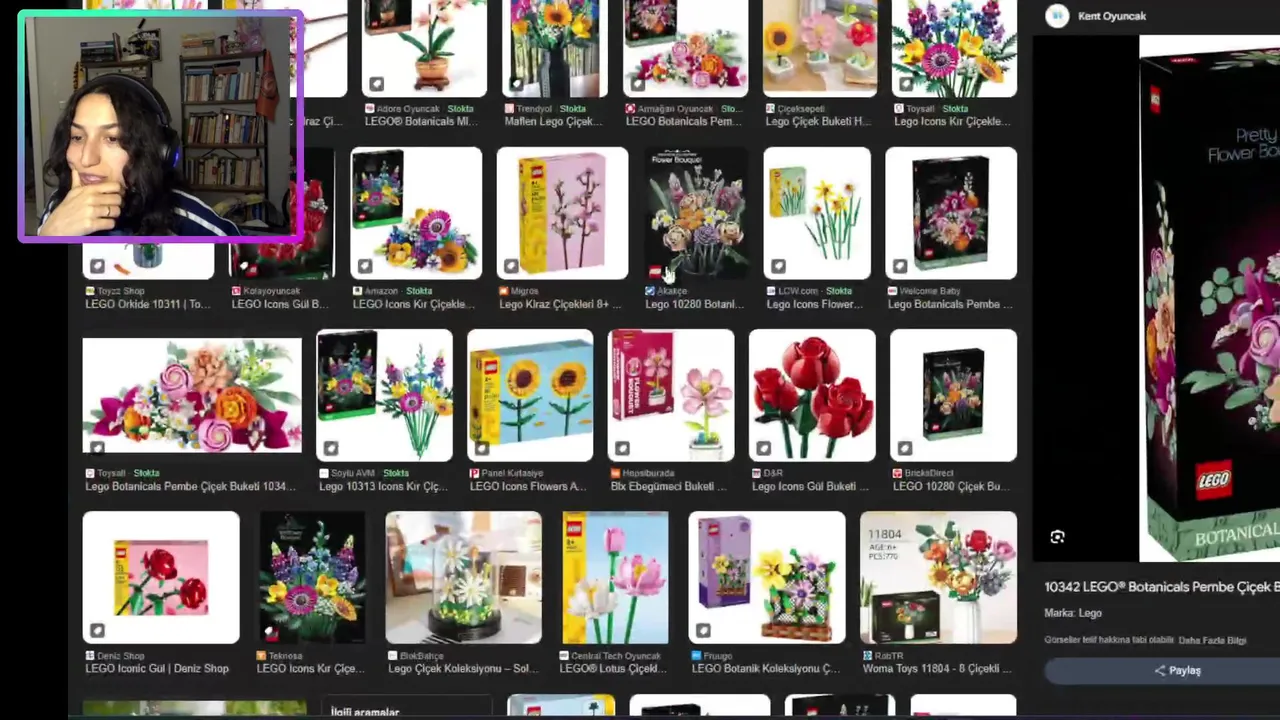Click product tag icon on D&R roses thumbnail
Screen dimensions: 1280x720
pos(764,448)
